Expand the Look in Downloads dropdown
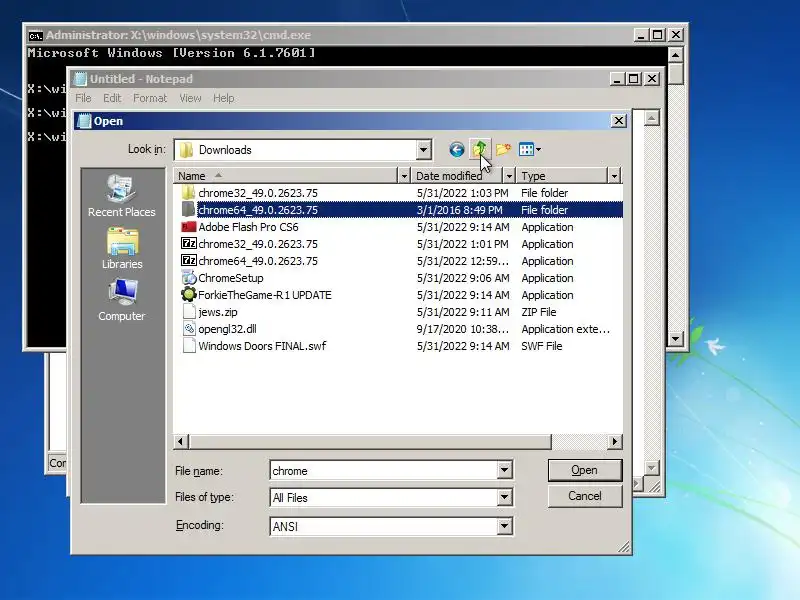800x600 pixels. [423, 150]
